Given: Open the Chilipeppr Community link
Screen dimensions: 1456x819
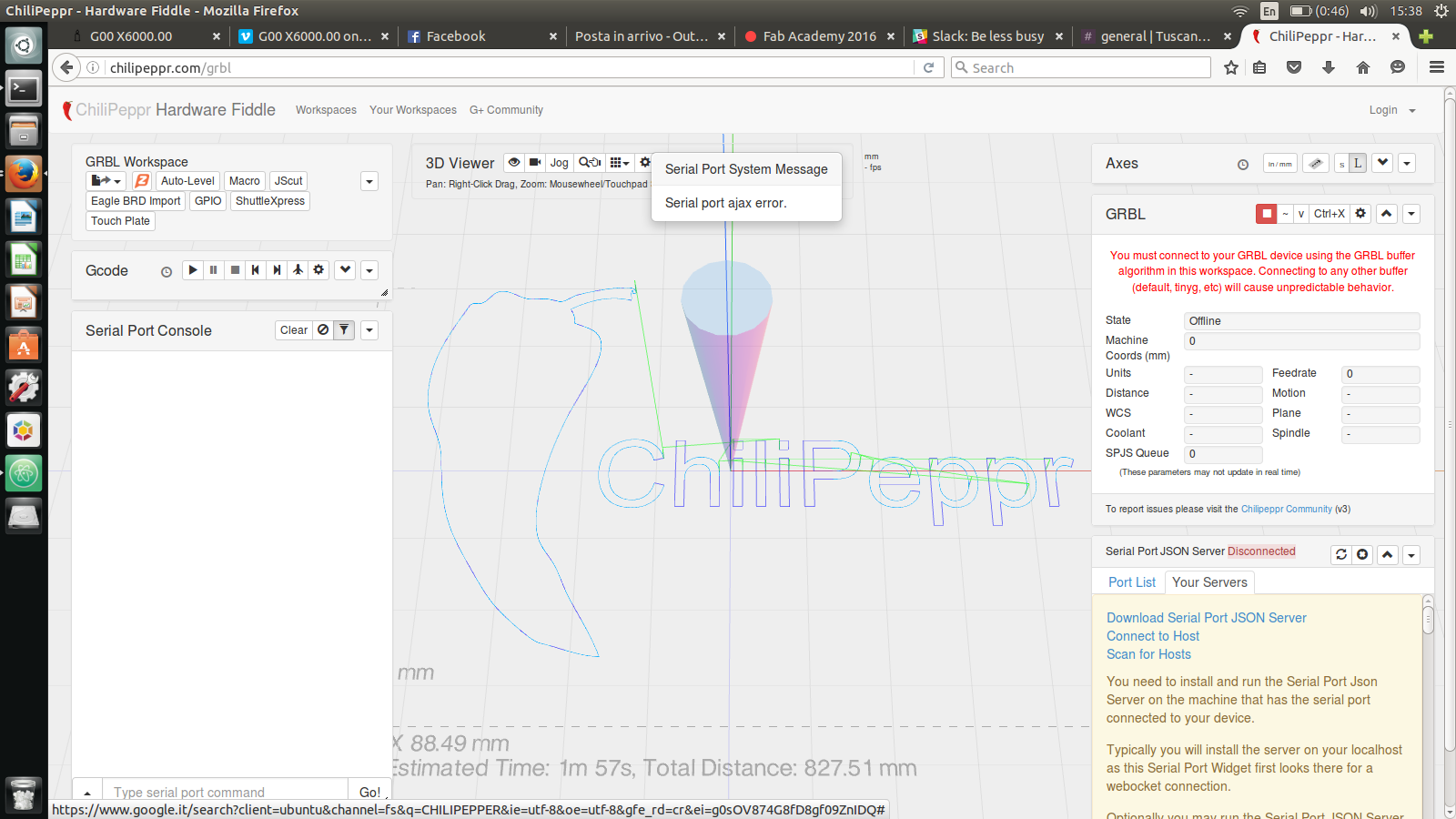Looking at the screenshot, I should [1286, 510].
